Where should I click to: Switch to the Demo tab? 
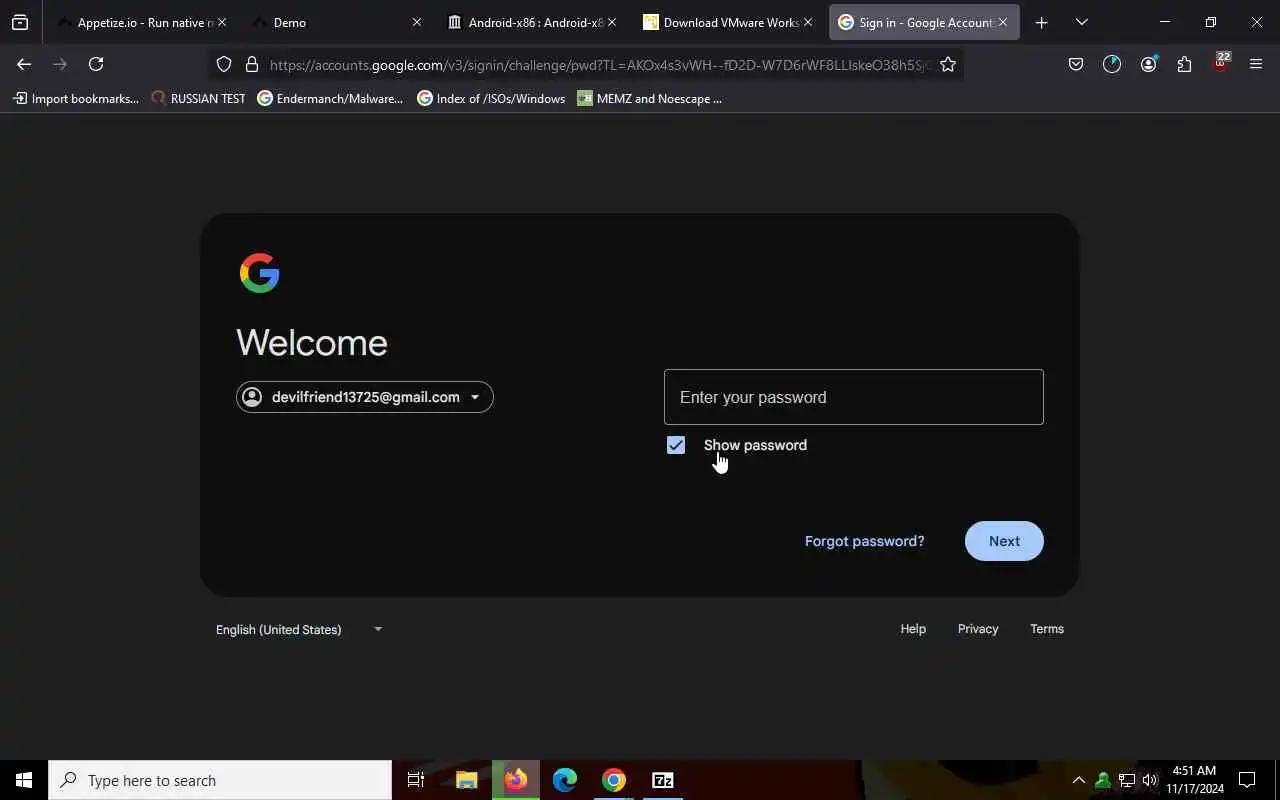[335, 22]
